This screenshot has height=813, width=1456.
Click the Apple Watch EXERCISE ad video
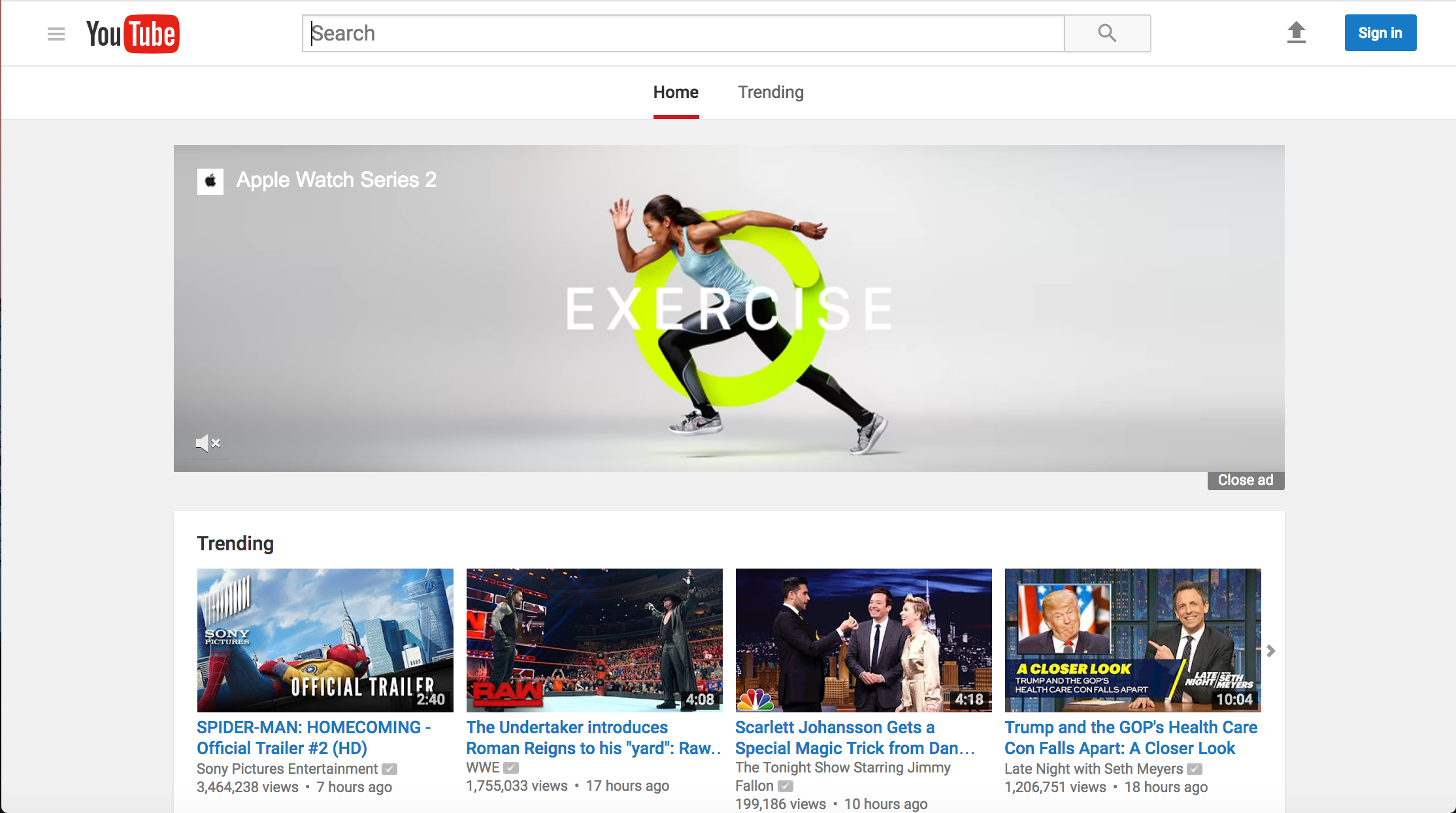tap(729, 308)
